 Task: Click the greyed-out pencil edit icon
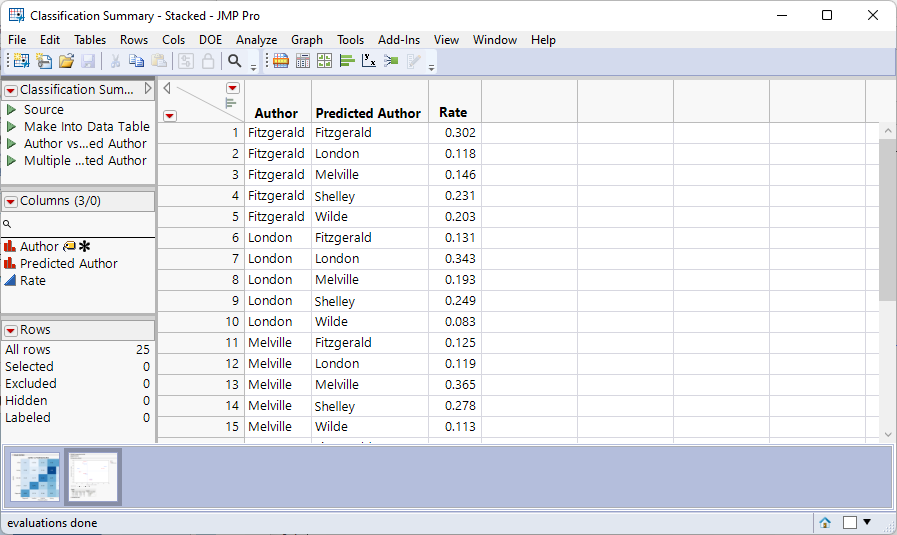coord(414,61)
